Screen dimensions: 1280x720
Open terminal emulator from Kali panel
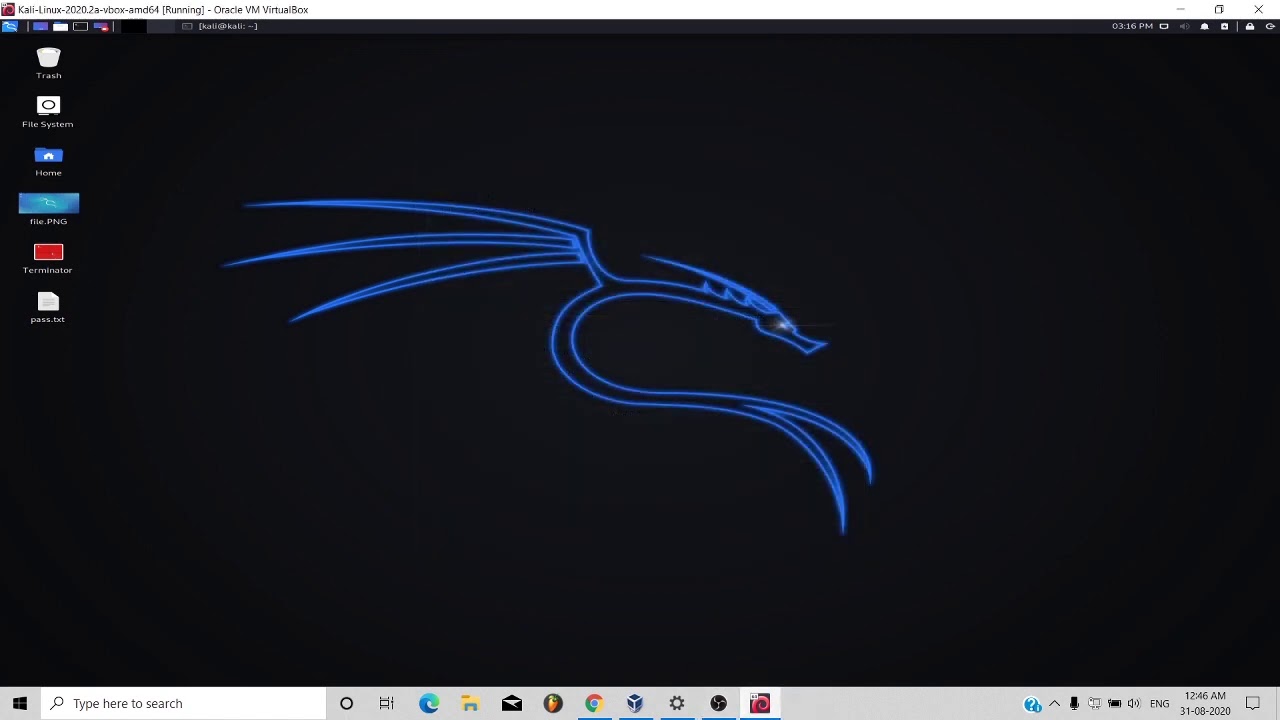[80, 26]
